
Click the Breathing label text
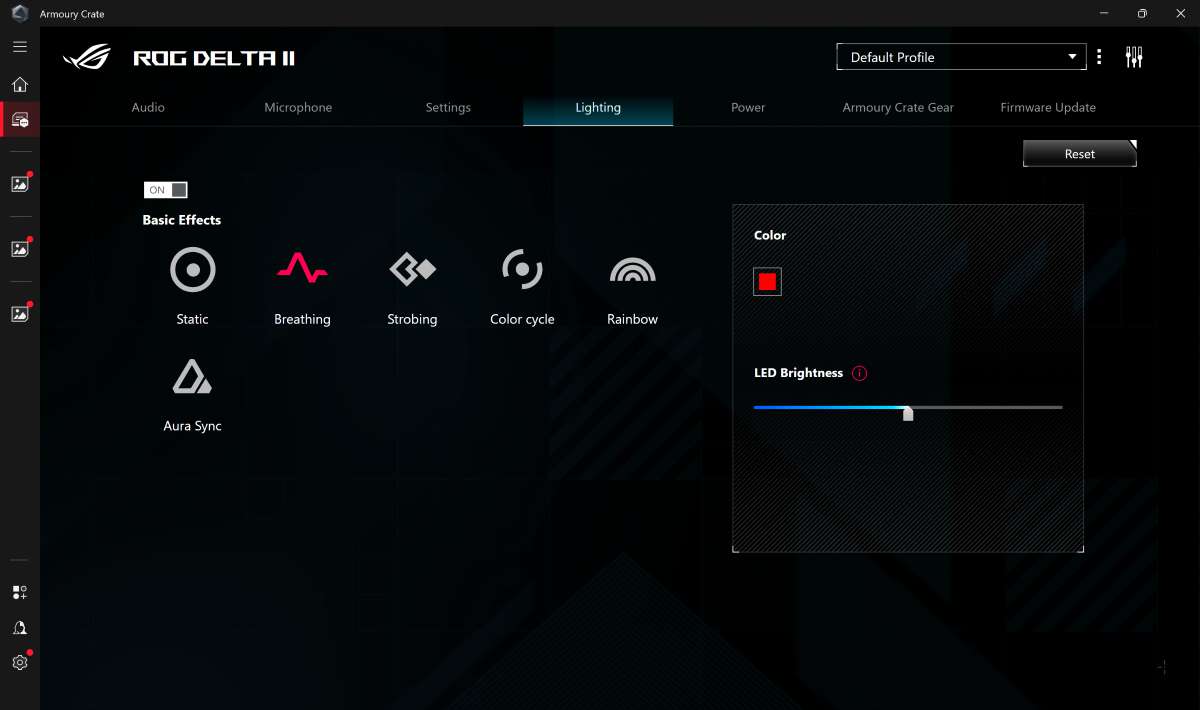302,319
